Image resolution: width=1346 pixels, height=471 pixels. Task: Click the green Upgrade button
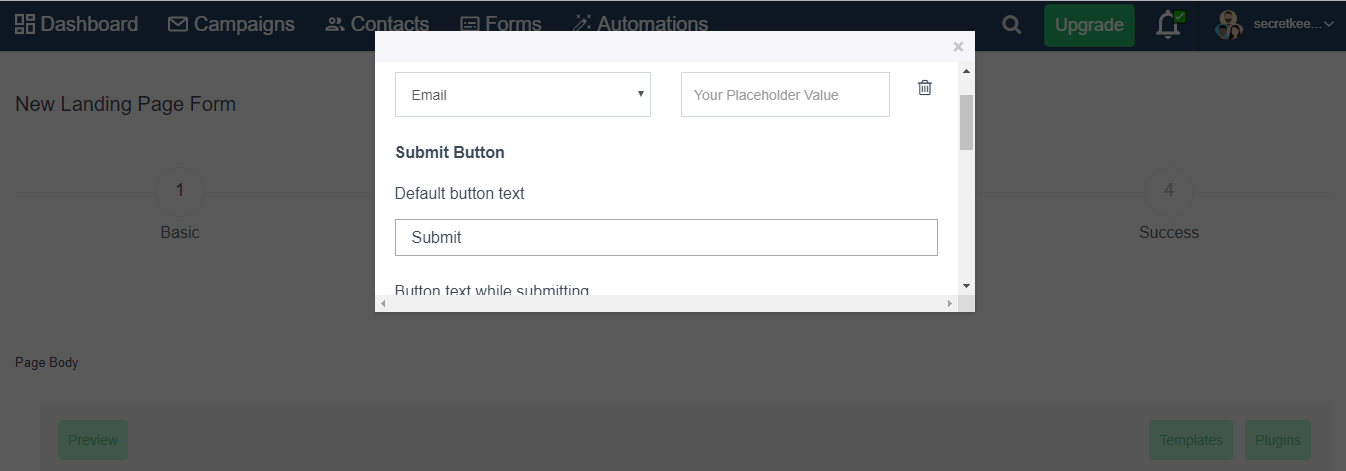coord(1089,25)
